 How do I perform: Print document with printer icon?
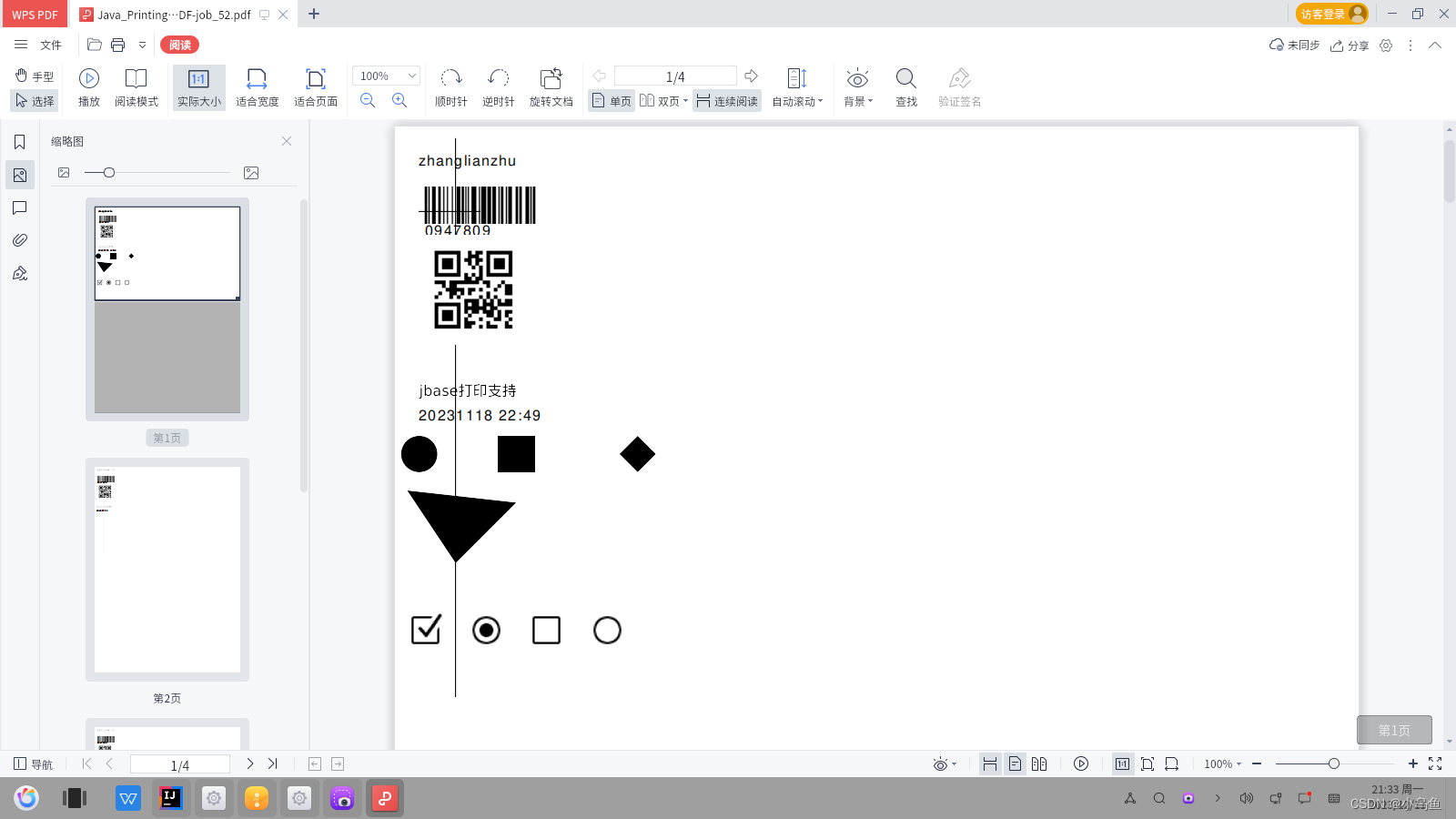(x=117, y=45)
